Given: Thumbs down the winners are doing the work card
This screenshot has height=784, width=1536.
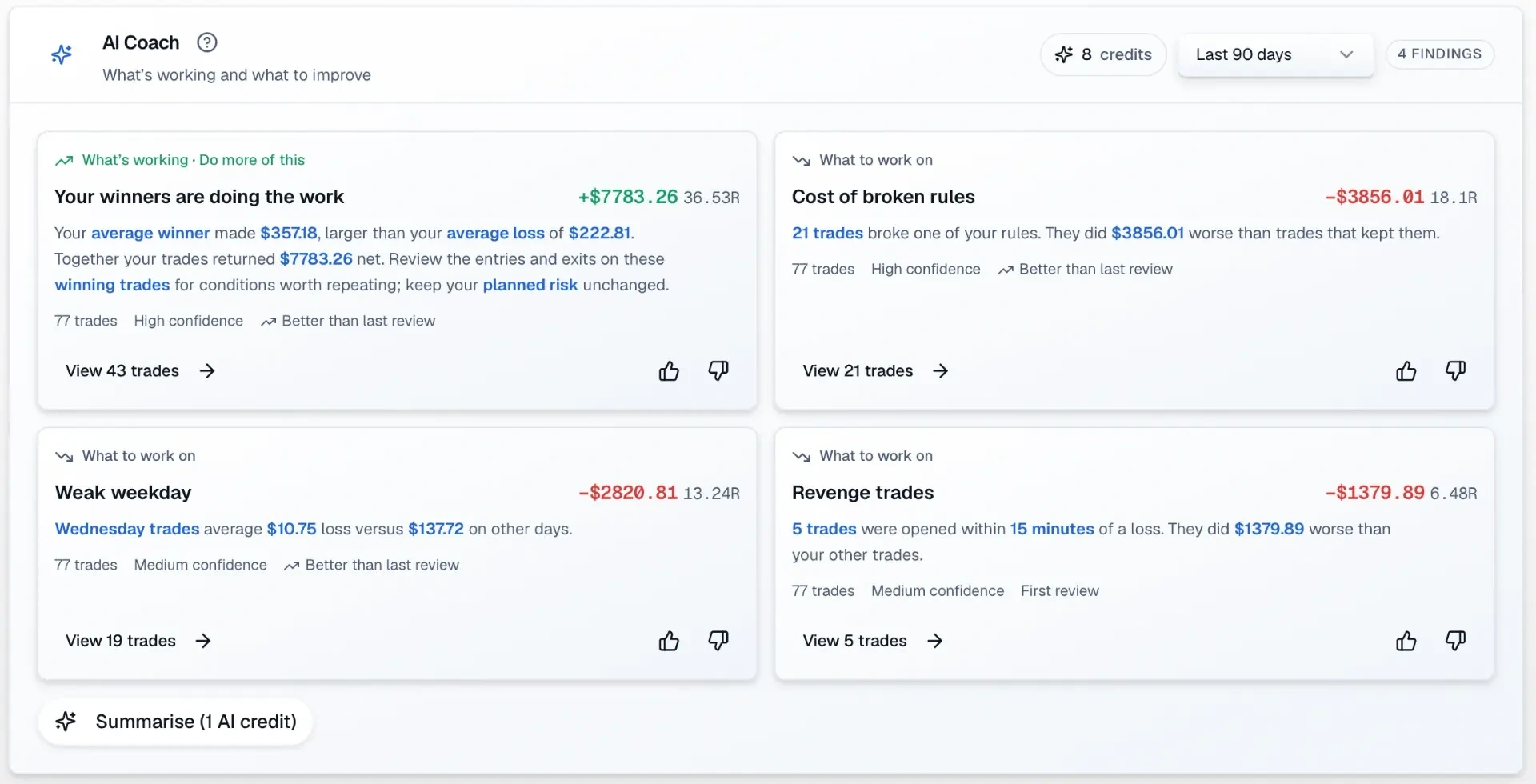Looking at the screenshot, I should pyautogui.click(x=718, y=371).
